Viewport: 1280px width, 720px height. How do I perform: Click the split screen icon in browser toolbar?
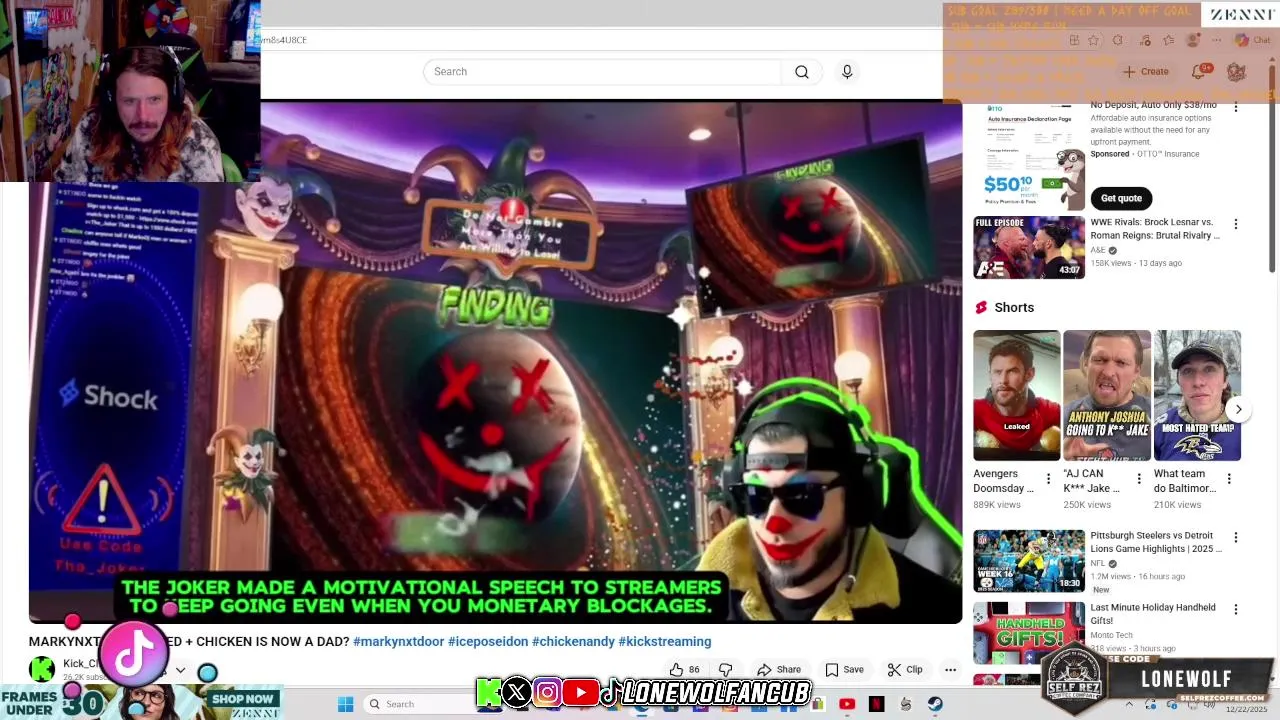coord(1074,40)
